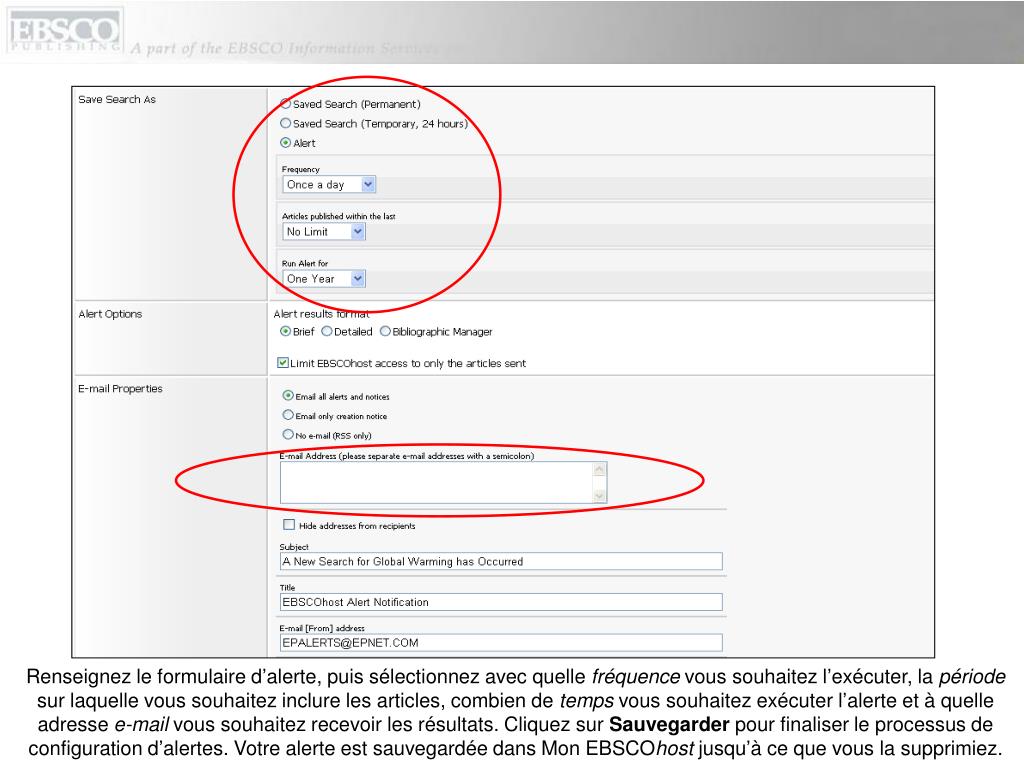The height and width of the screenshot is (768, 1024).
Task: Choose the Alert radio button
Action: [285, 142]
